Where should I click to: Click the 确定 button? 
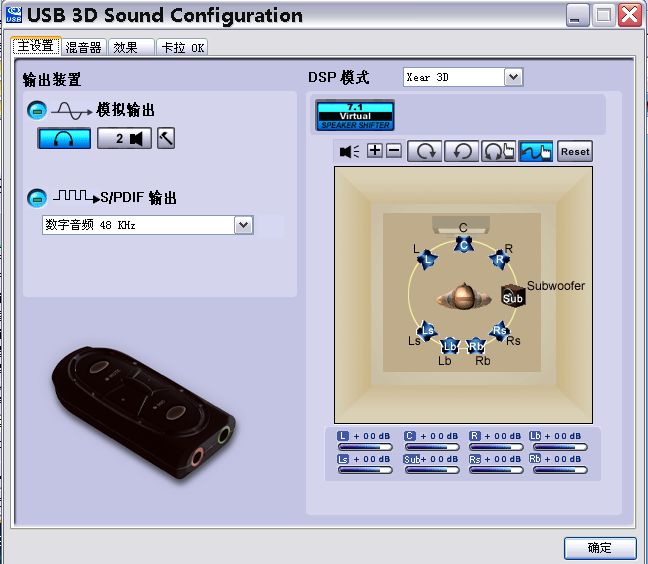click(600, 548)
